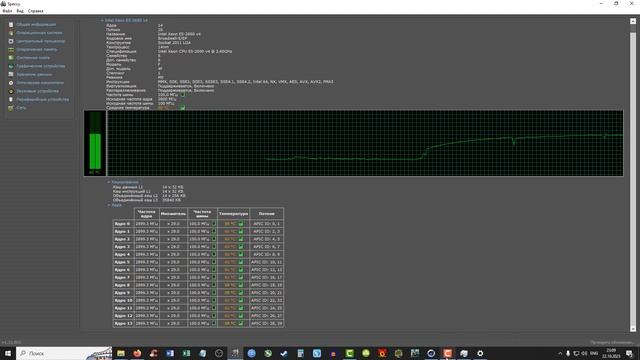Click the vertical scrollbar up arrow
This screenshot has width=640, height=360.
pos(633,21)
